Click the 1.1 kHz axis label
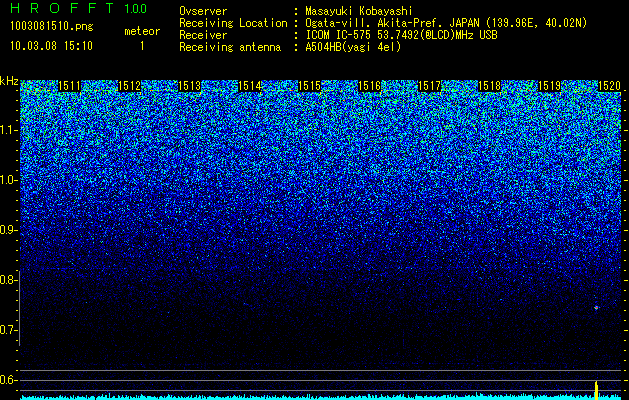The image size is (629, 400). [9, 130]
